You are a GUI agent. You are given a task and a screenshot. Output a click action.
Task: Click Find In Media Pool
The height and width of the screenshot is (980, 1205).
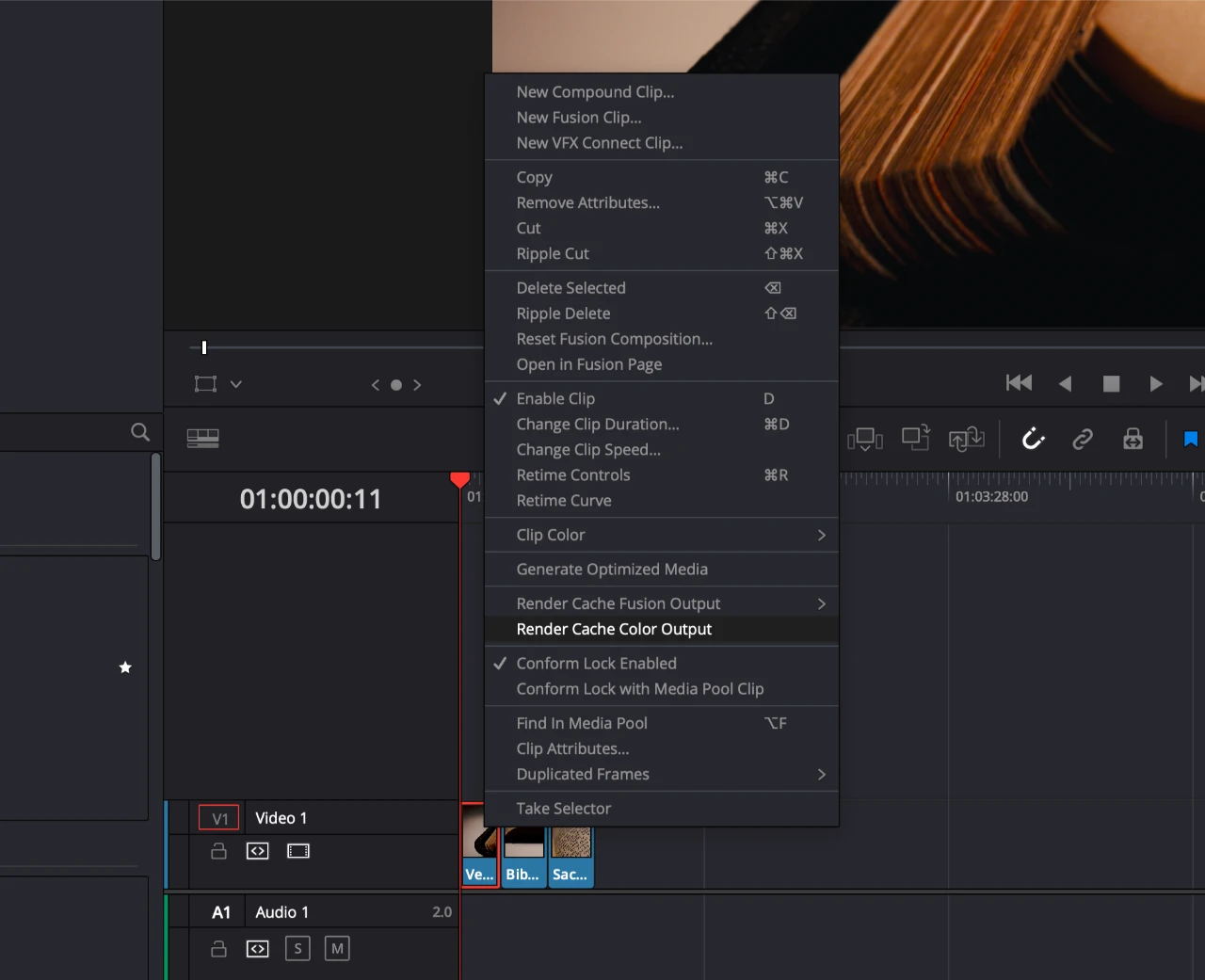point(581,723)
